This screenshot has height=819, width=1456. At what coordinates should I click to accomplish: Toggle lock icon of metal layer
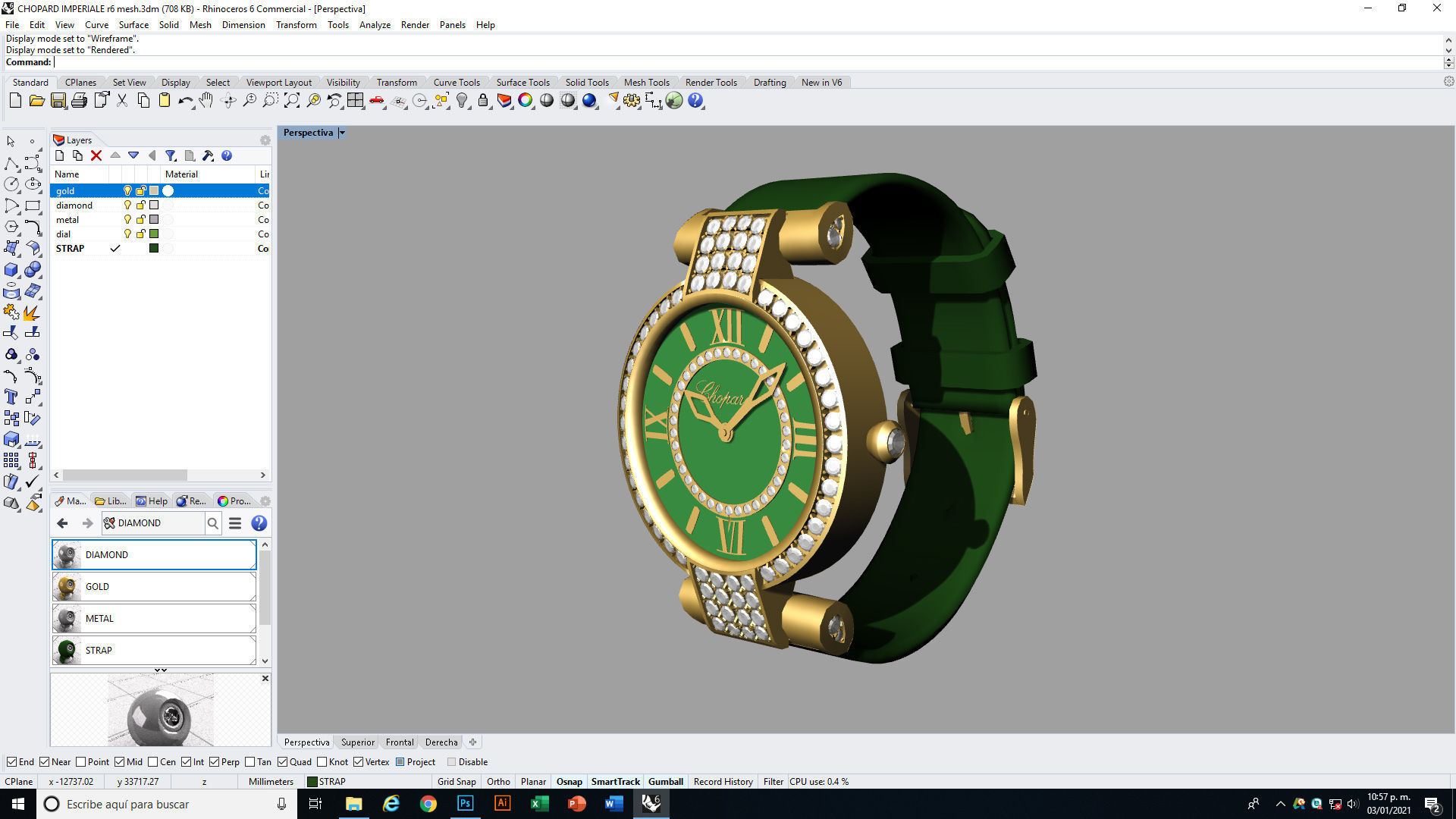pos(140,219)
